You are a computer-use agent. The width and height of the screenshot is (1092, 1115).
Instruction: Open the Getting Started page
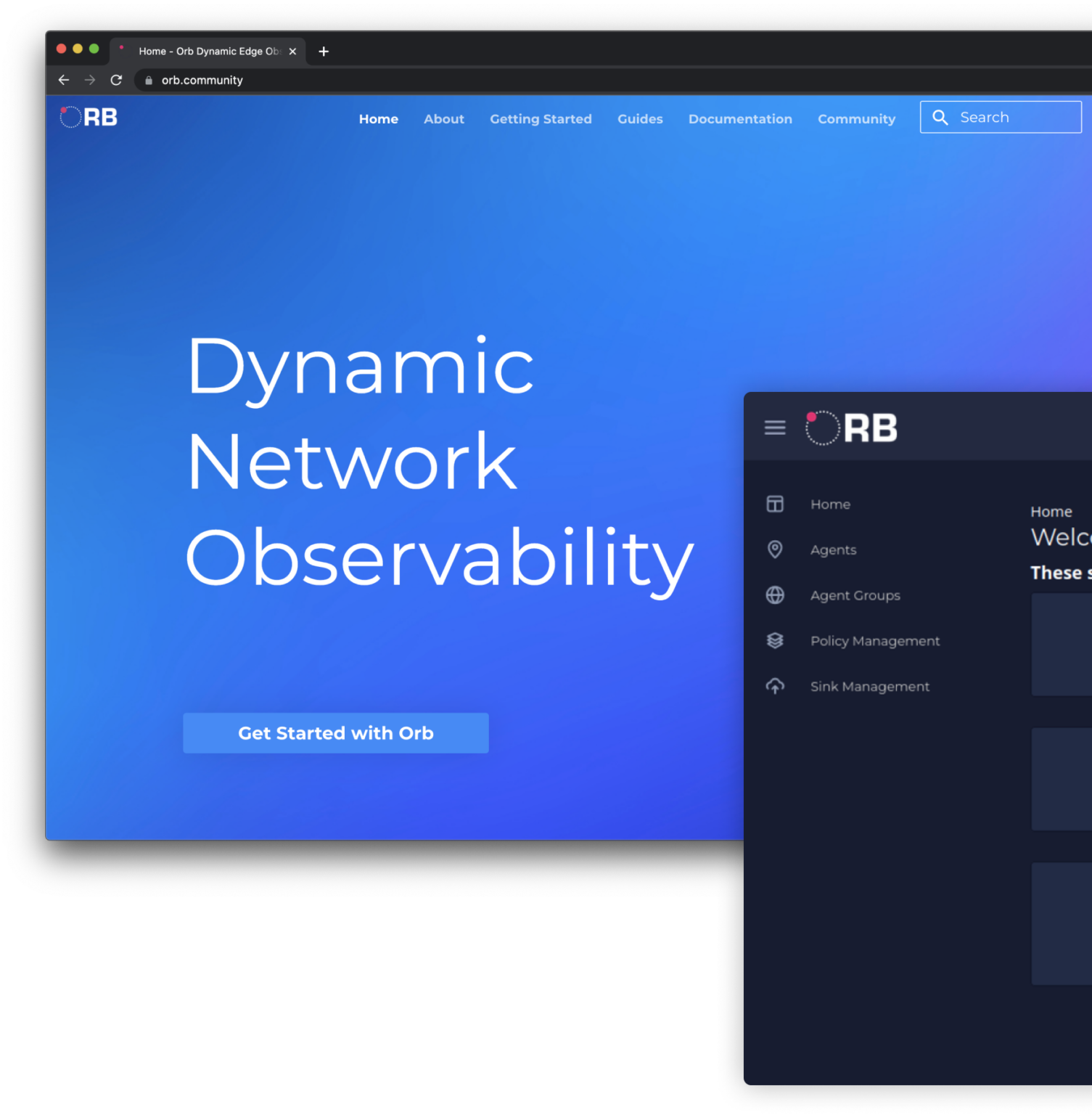540,119
